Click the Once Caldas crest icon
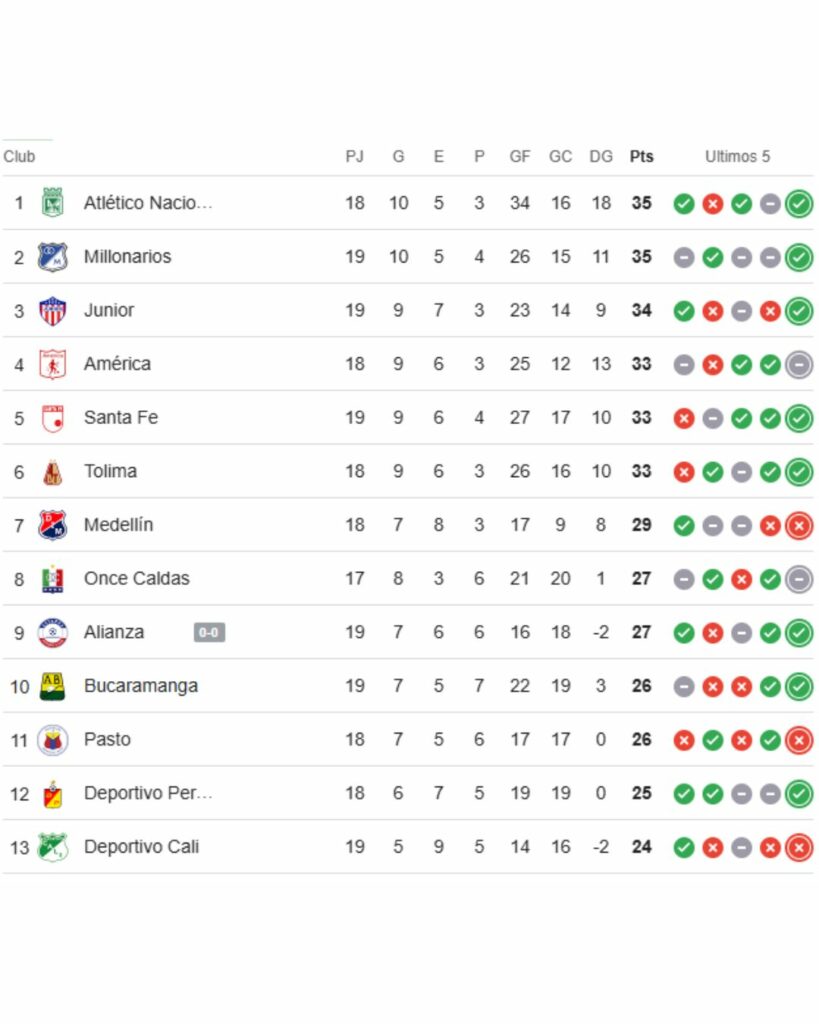Image resolution: width=819 pixels, height=1024 pixels. pos(52,579)
